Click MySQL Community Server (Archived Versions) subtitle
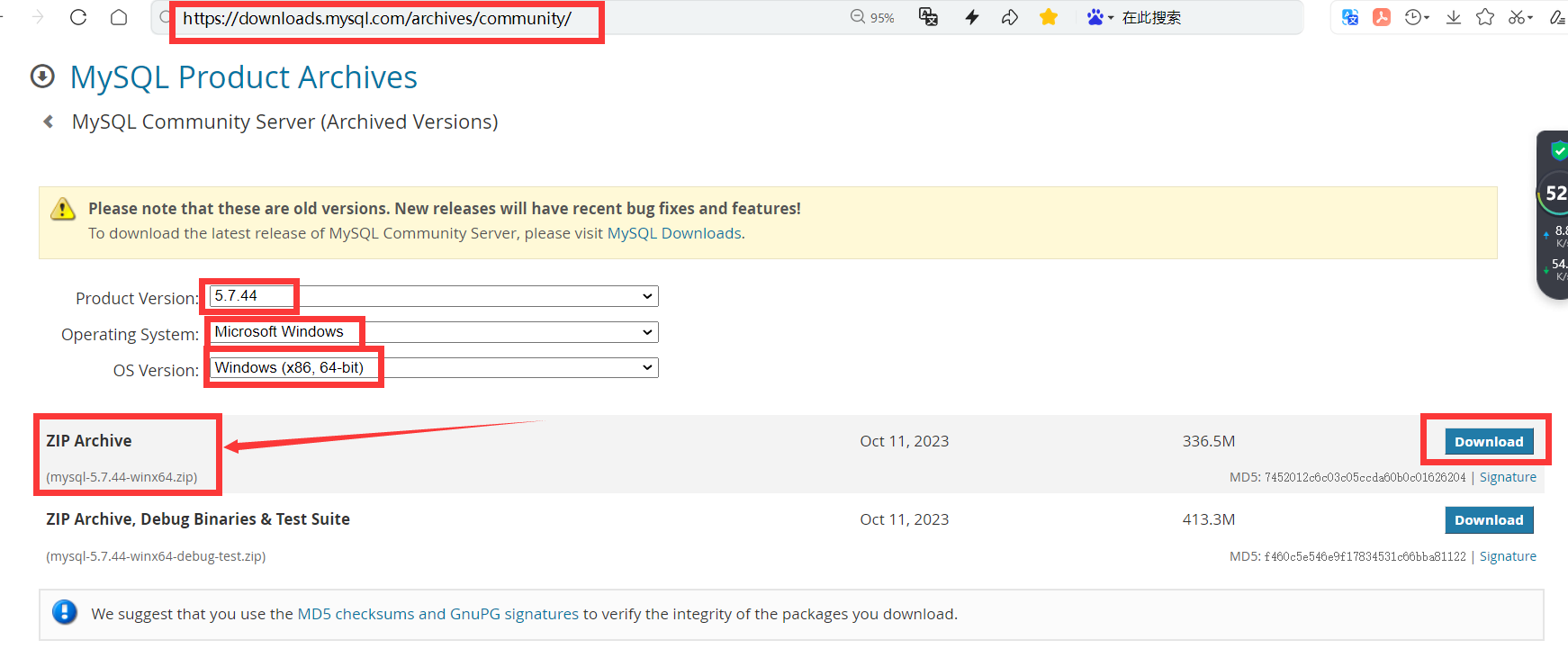Image resolution: width=1568 pixels, height=658 pixels. [284, 122]
